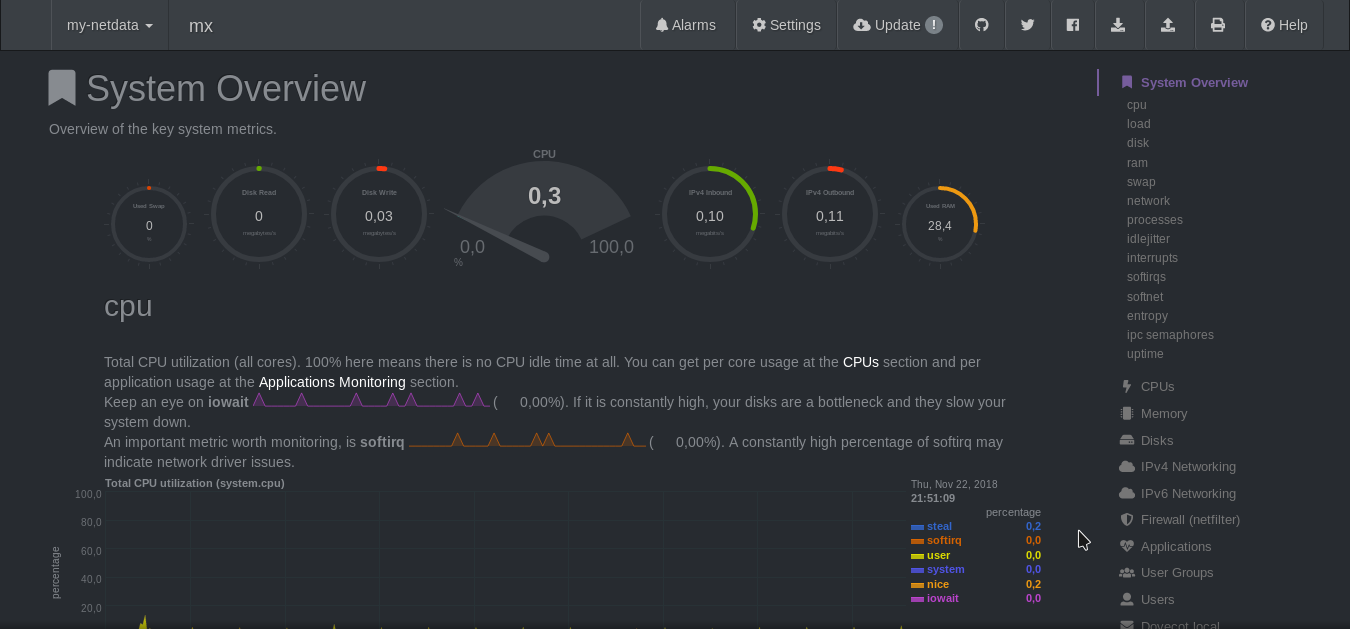Click the upload snapshot icon
The width and height of the screenshot is (1350, 629).
(1168, 25)
